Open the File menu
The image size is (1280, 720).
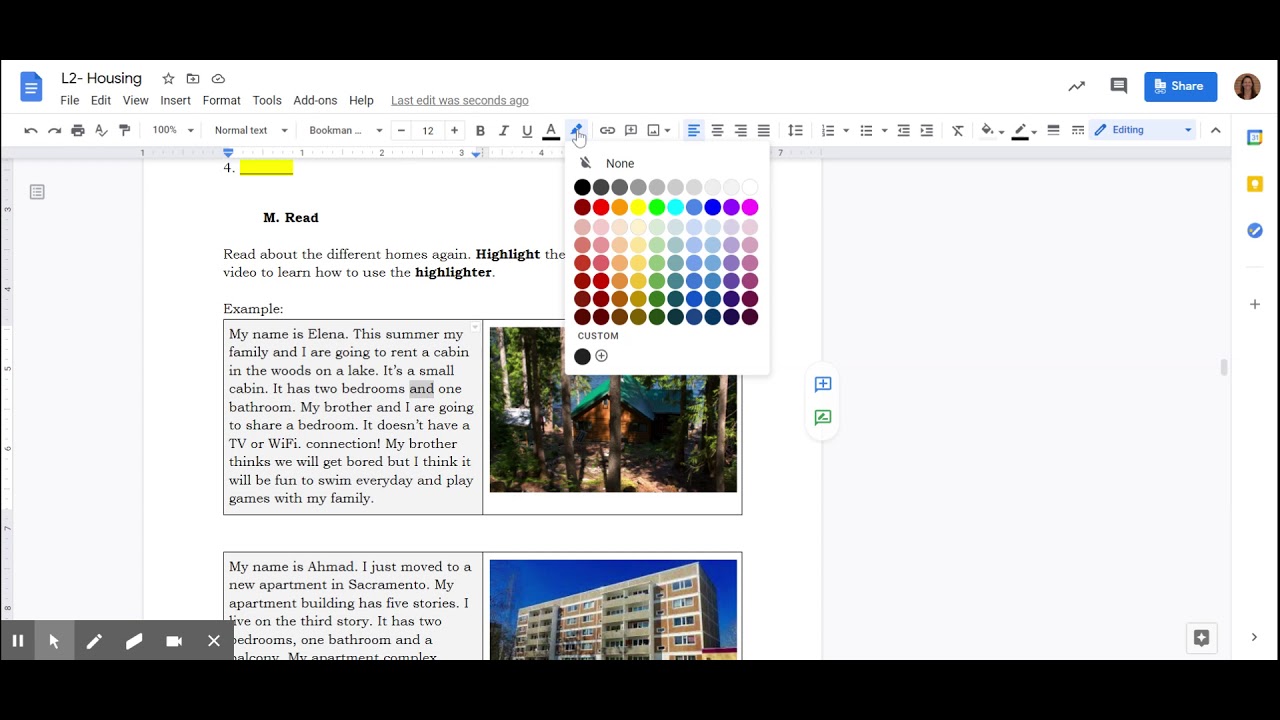click(70, 100)
